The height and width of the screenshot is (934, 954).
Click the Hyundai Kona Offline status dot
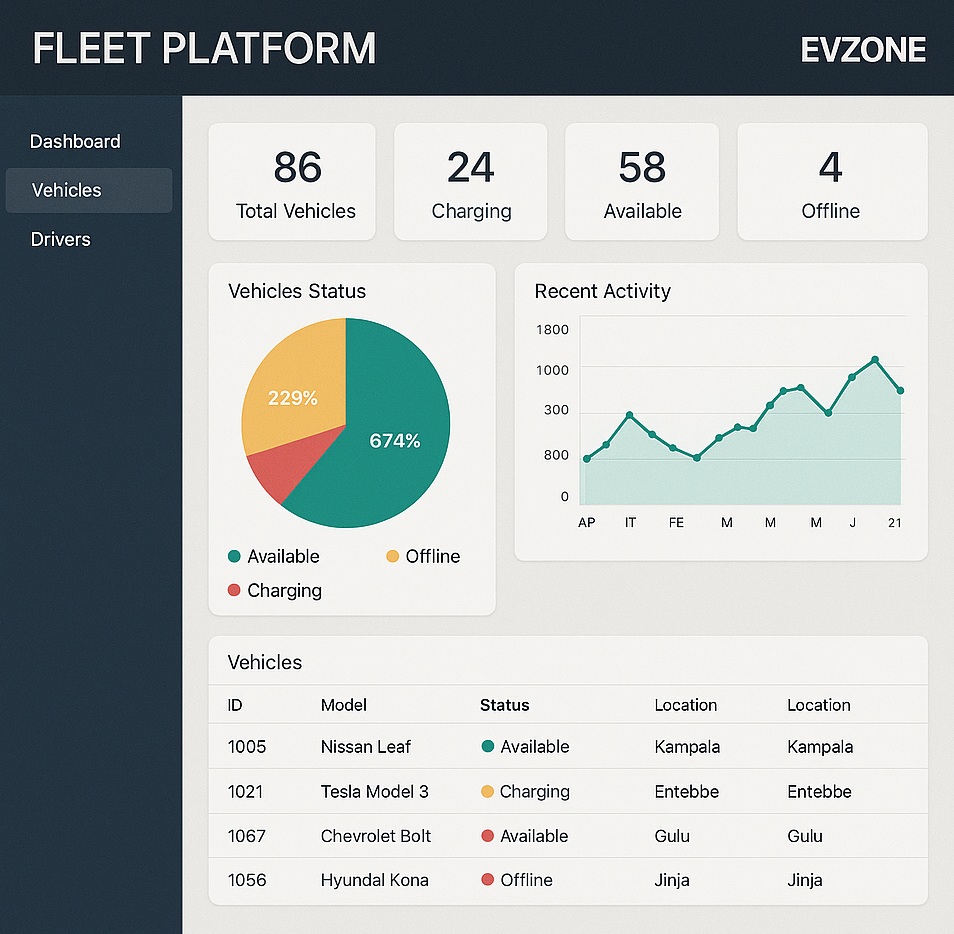(x=488, y=880)
